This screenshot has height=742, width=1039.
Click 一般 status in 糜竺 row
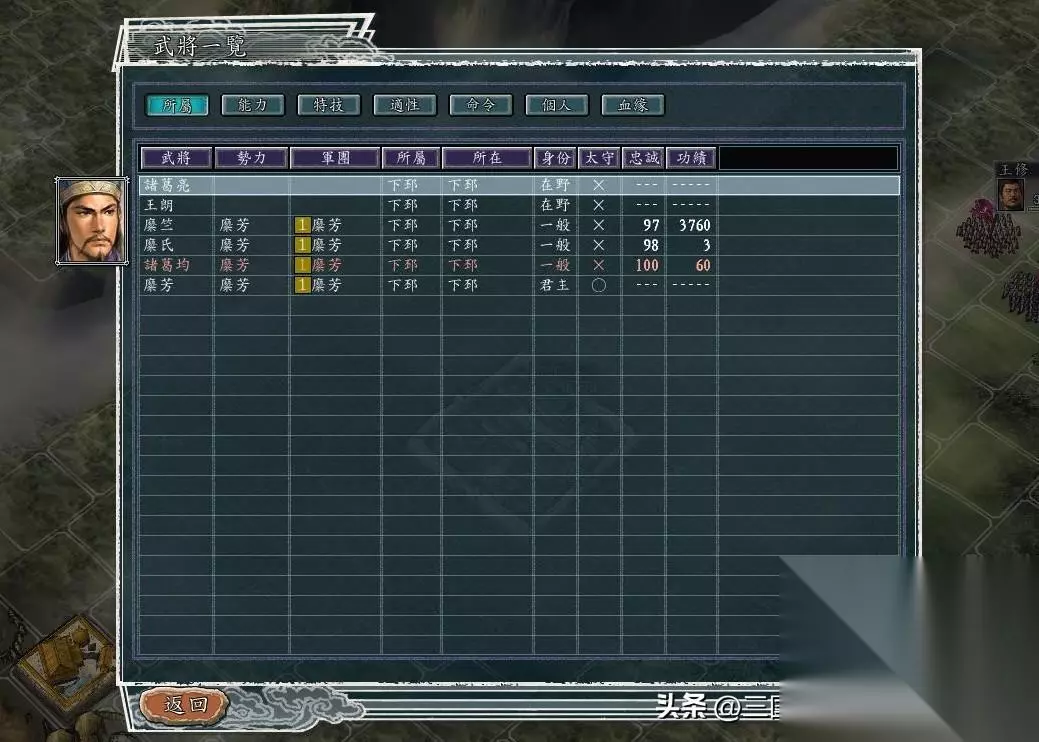[x=555, y=225]
